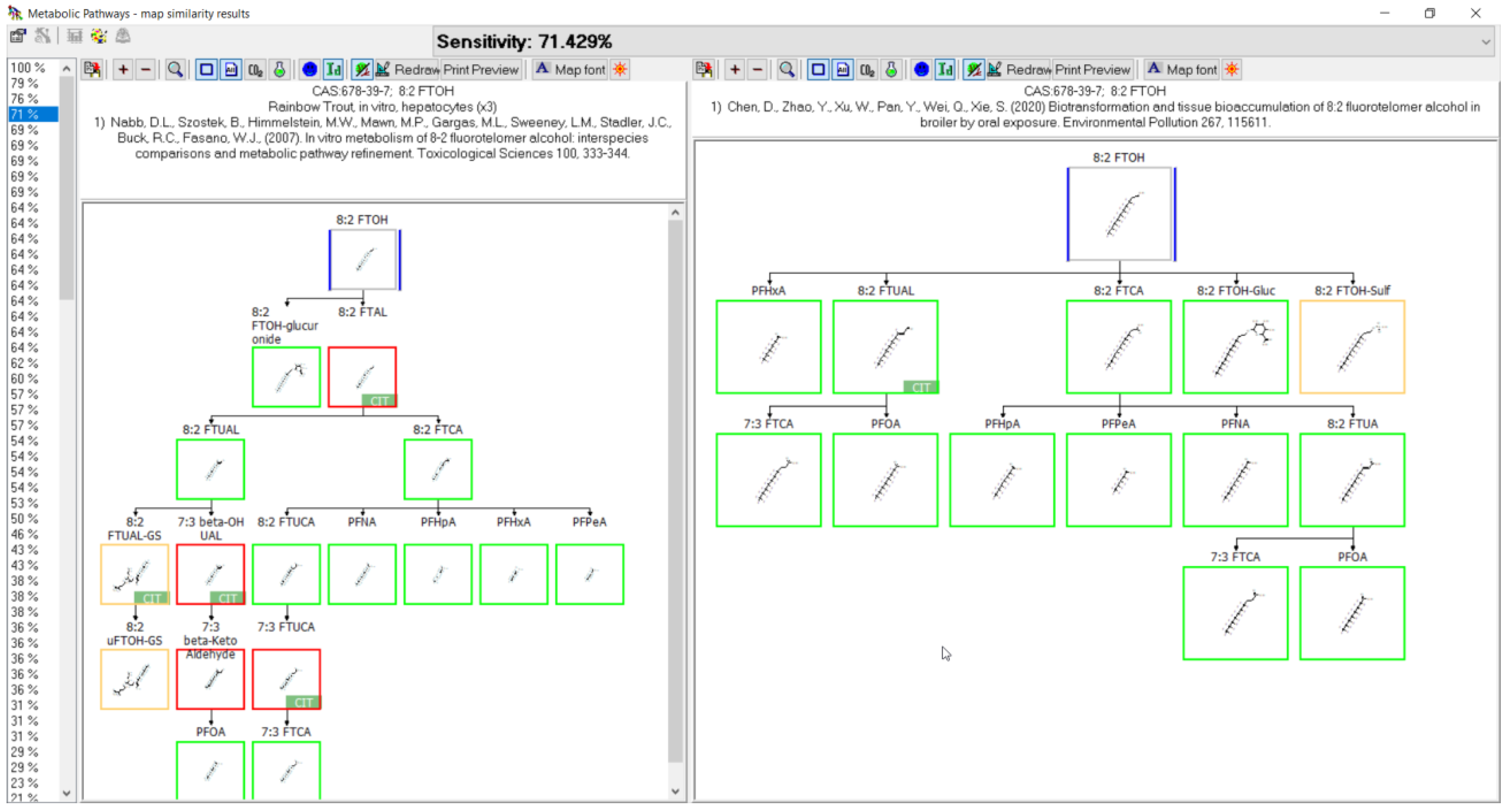Select the 79 % similarity entry
1510x812 pixels.
click(24, 83)
